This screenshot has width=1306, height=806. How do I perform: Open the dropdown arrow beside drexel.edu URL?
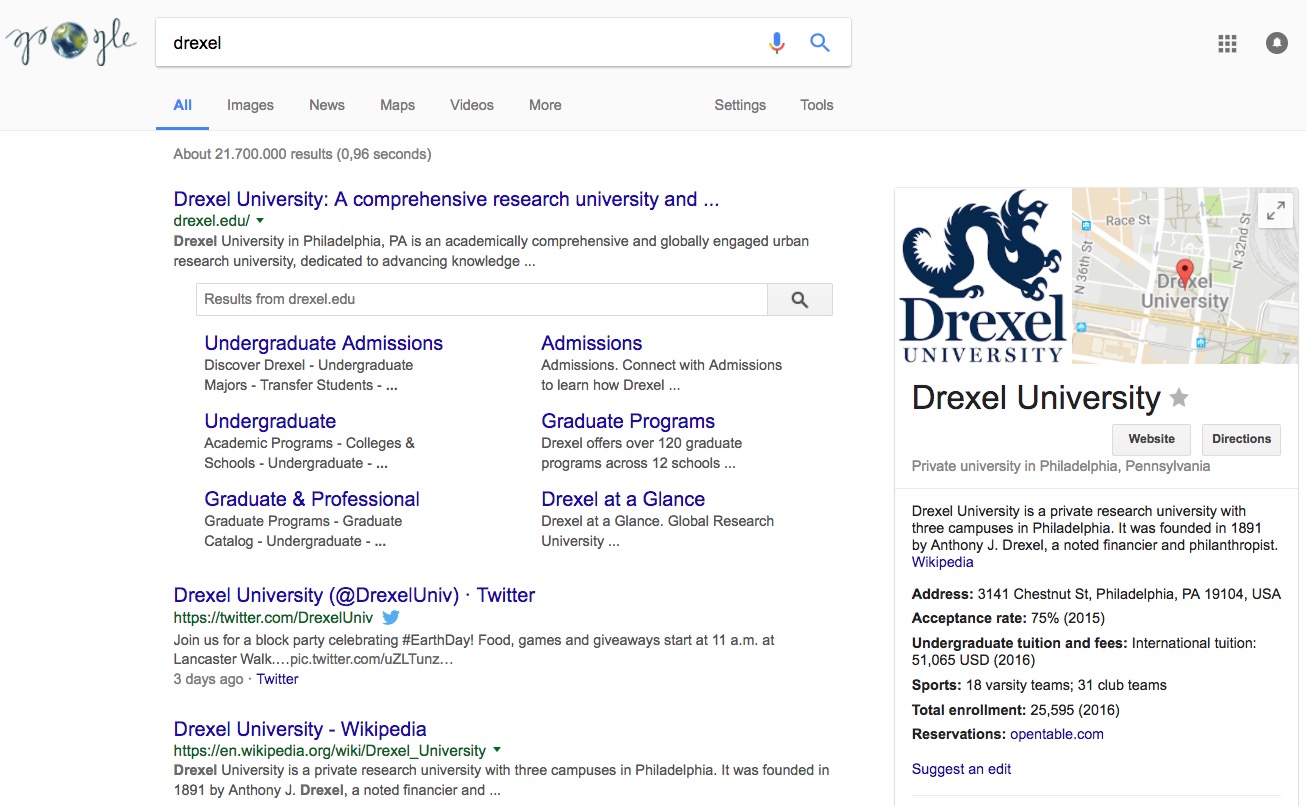(259, 220)
